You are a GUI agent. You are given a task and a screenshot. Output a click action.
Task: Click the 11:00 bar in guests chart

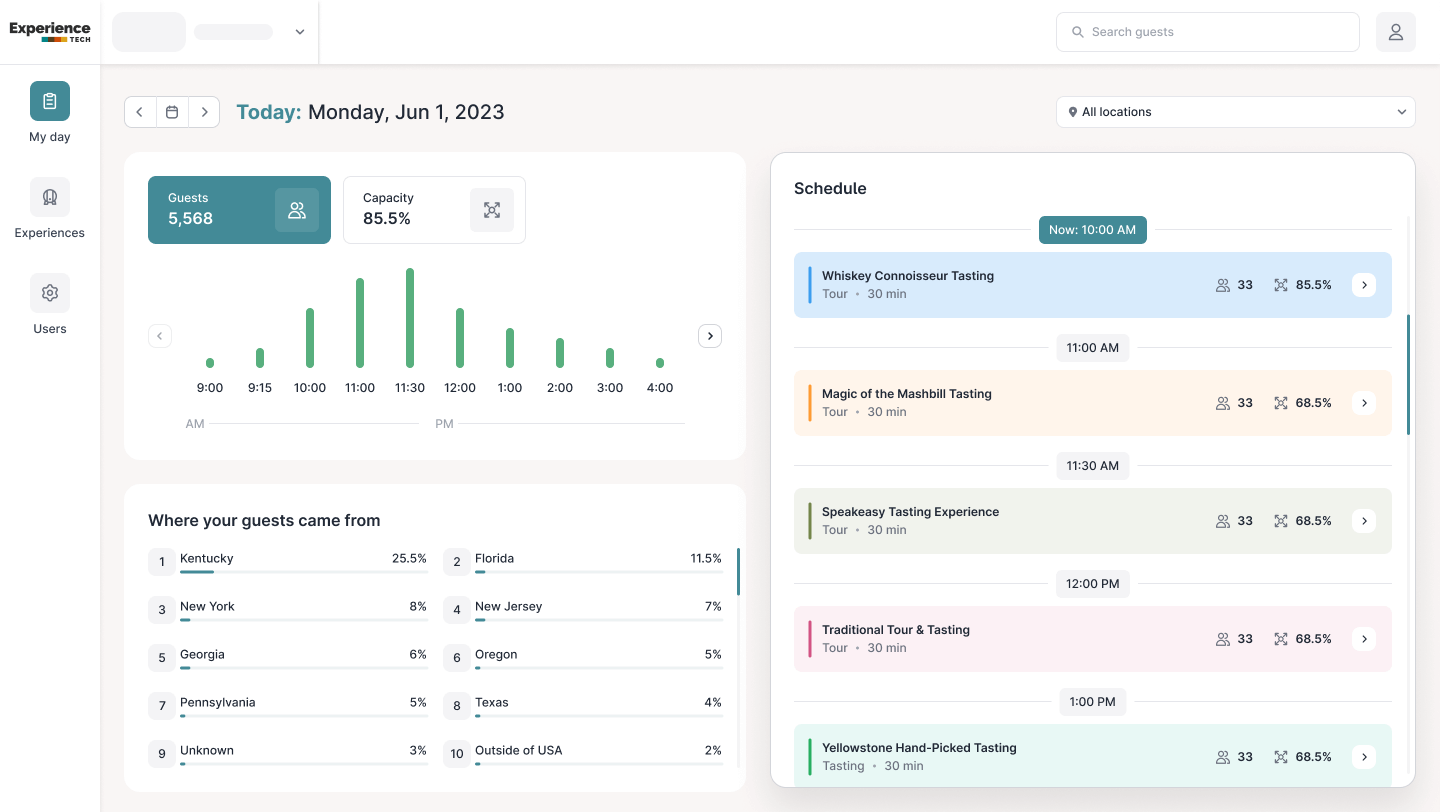coord(360,323)
